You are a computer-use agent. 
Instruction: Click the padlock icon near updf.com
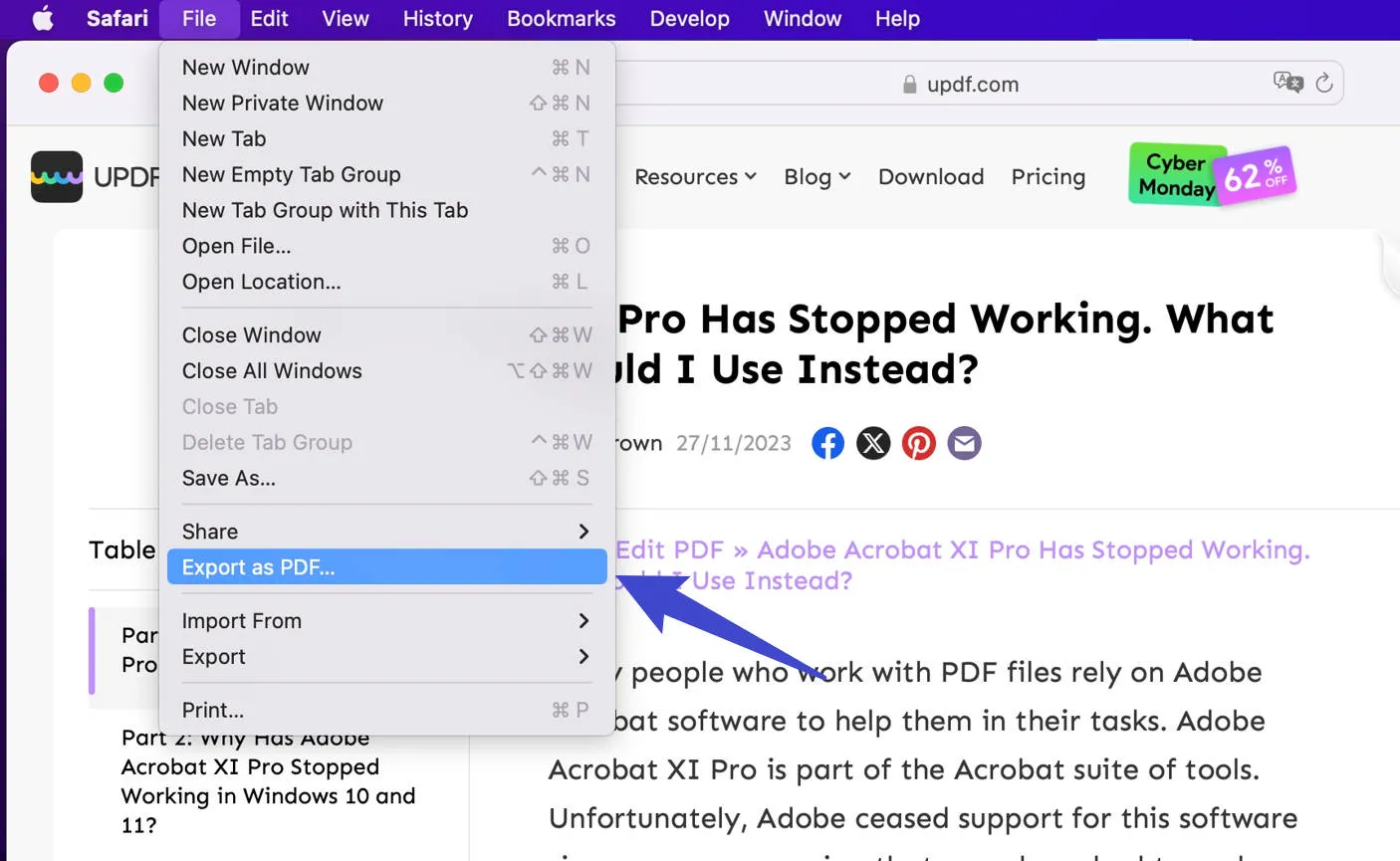[909, 84]
